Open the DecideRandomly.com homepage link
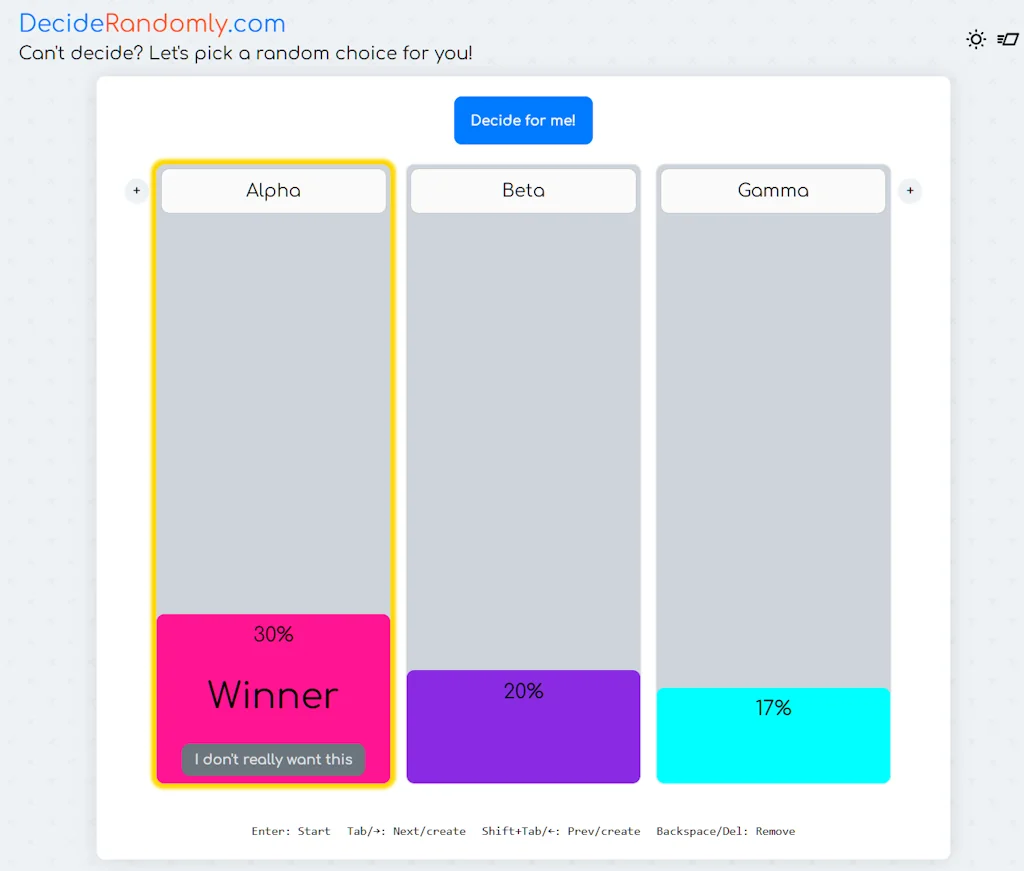Screen dimensions: 1024x871 (152, 23)
